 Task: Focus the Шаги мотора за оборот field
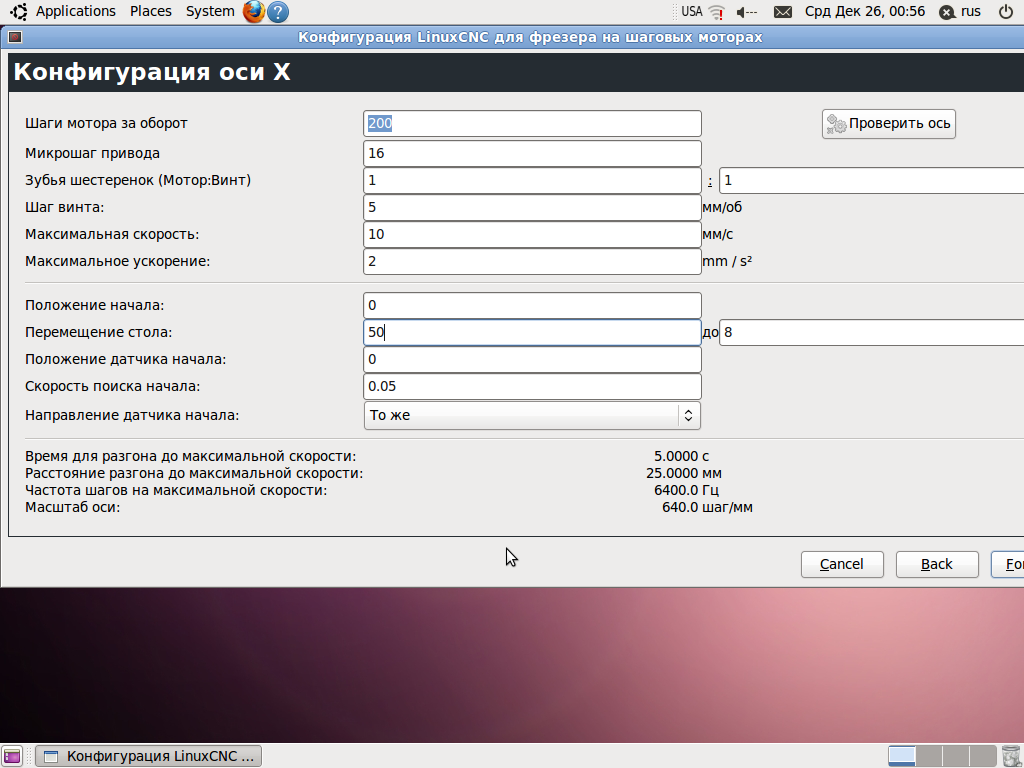pyautogui.click(x=532, y=123)
